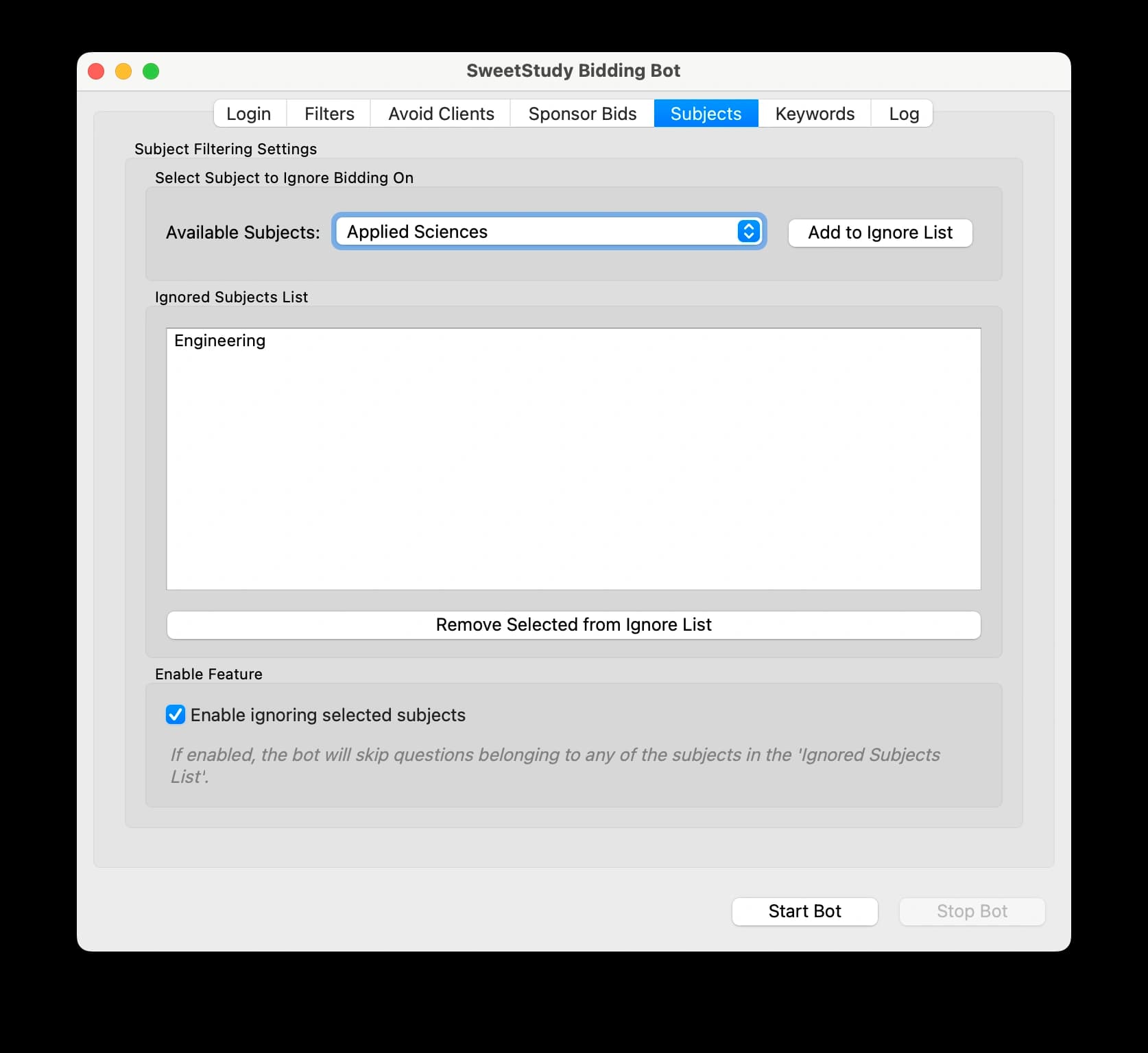Select Engineering in the ignored subjects list
The height and width of the screenshot is (1053, 1148).
(573, 341)
